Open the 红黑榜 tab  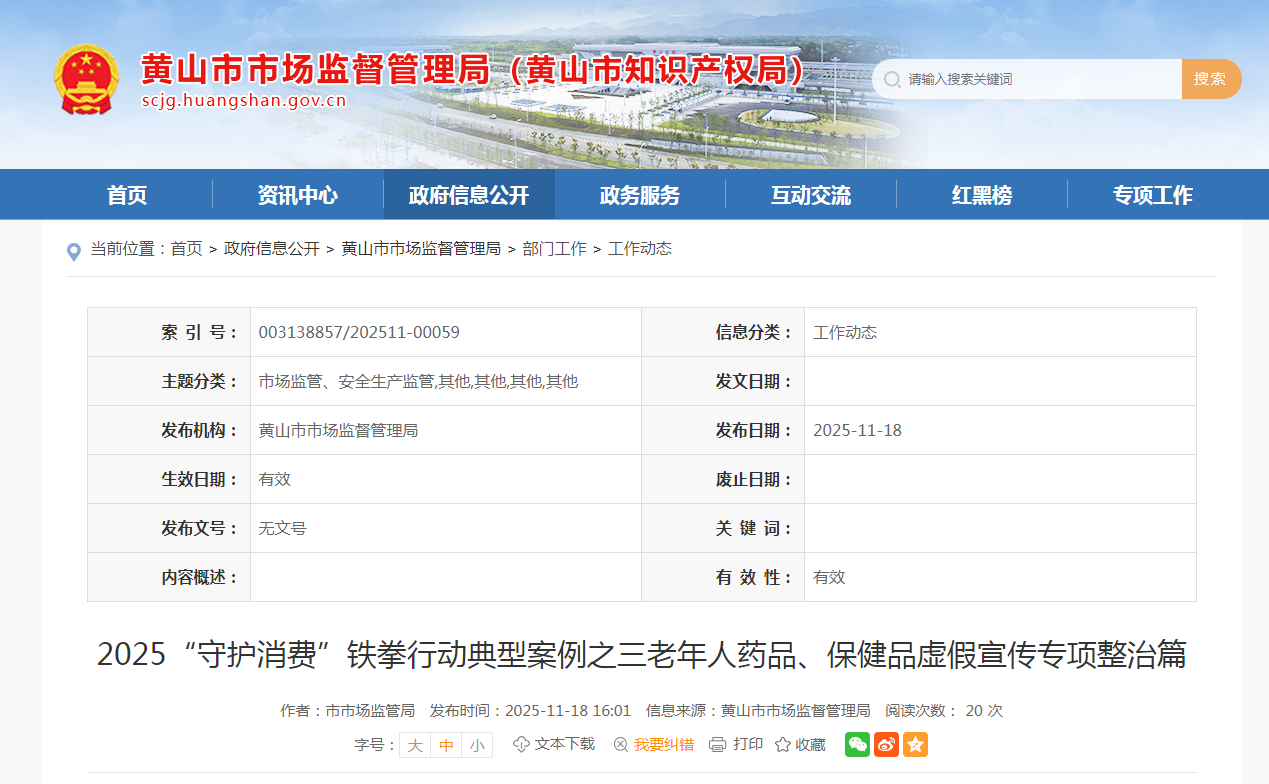click(x=982, y=195)
